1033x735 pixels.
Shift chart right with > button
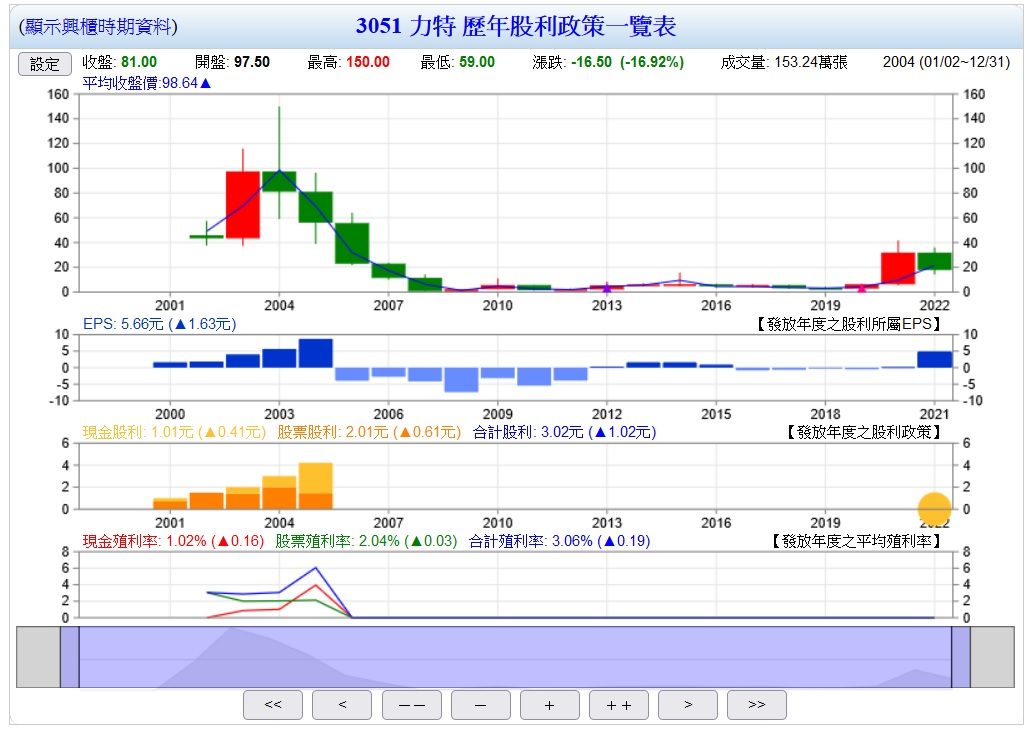pos(687,705)
